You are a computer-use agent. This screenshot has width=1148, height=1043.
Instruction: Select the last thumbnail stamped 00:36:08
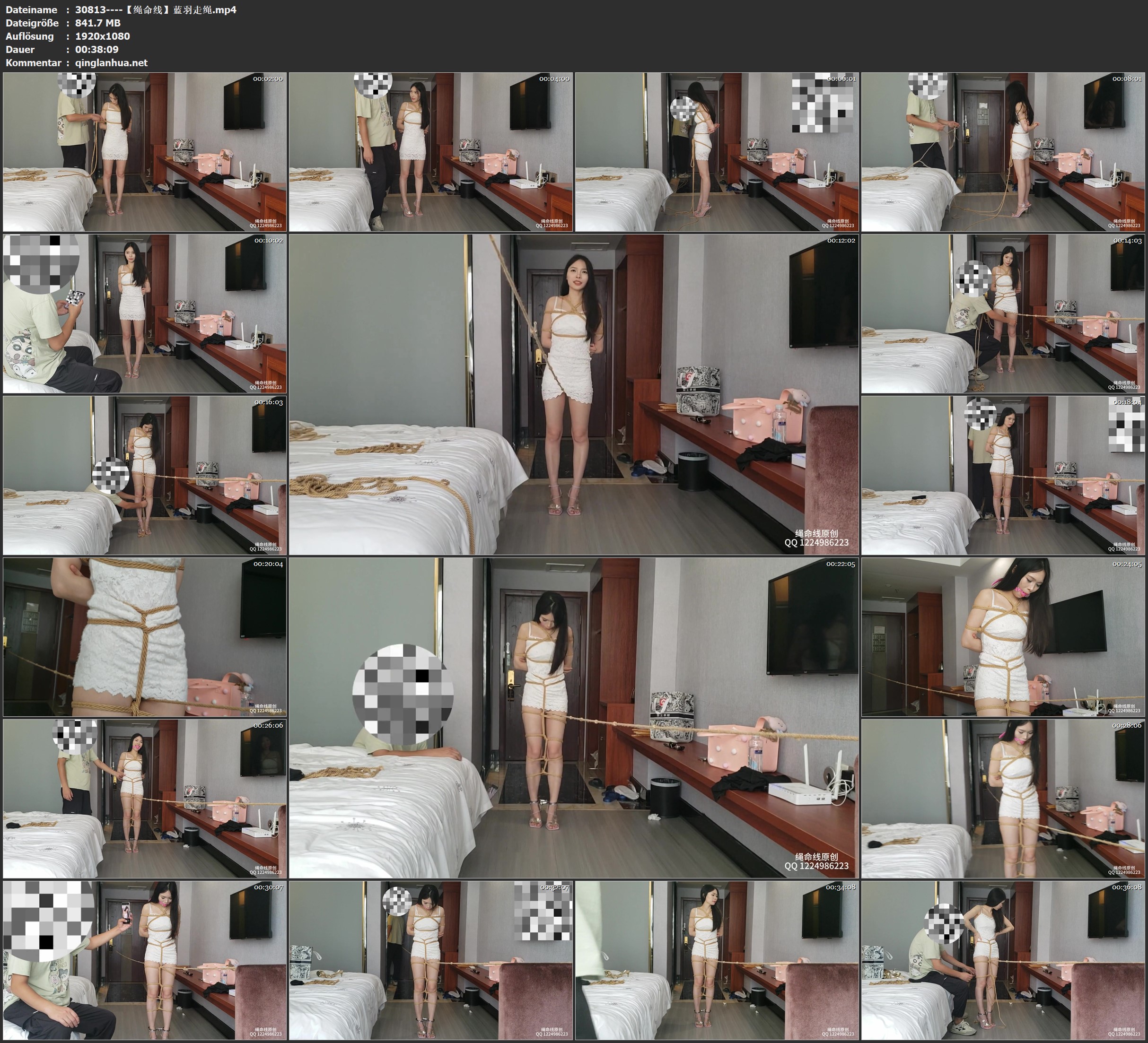coord(1003,960)
